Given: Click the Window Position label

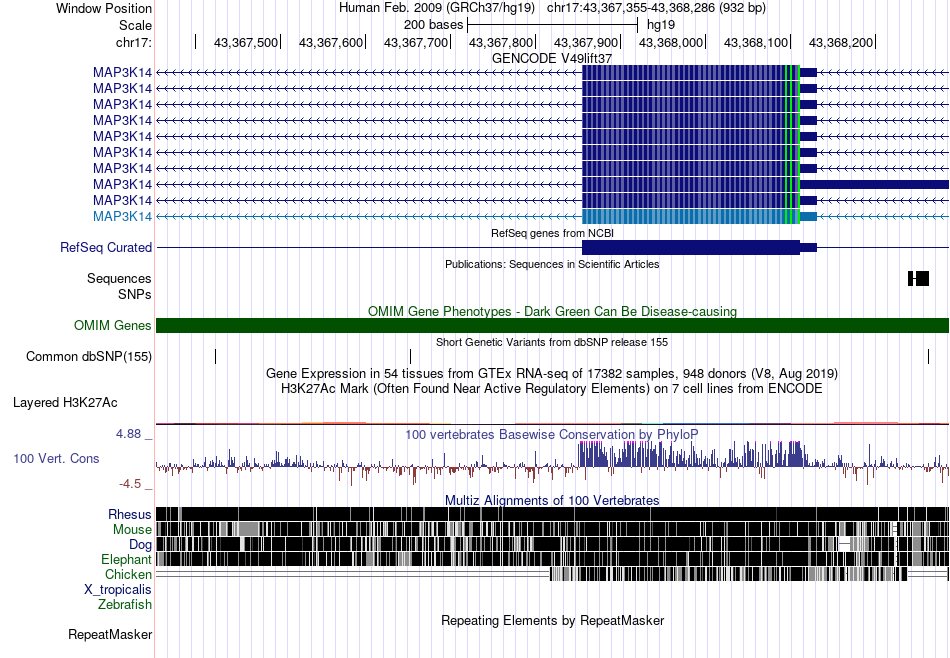Looking at the screenshot, I should [x=104, y=8].
